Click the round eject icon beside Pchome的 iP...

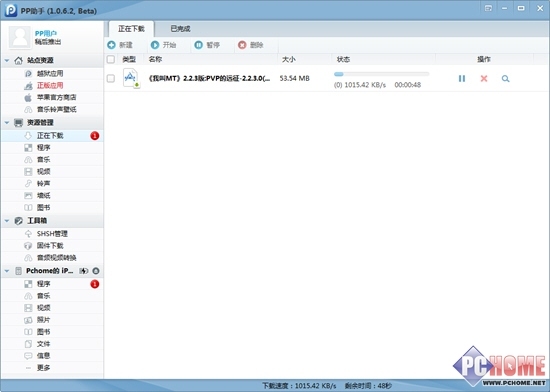(x=96, y=271)
